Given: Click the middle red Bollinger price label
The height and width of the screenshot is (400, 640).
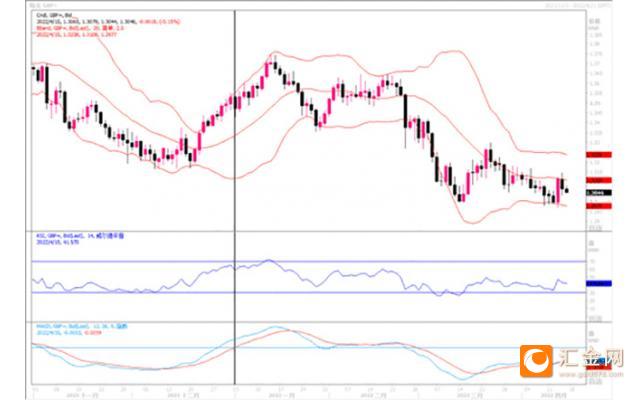Looking at the screenshot, I should (599, 180).
